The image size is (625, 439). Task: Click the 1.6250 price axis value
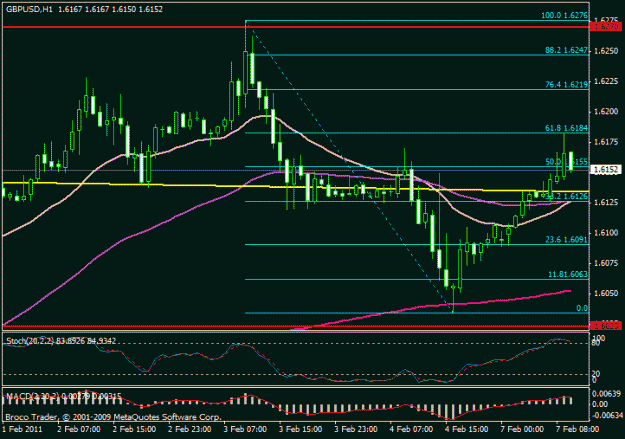pos(605,51)
